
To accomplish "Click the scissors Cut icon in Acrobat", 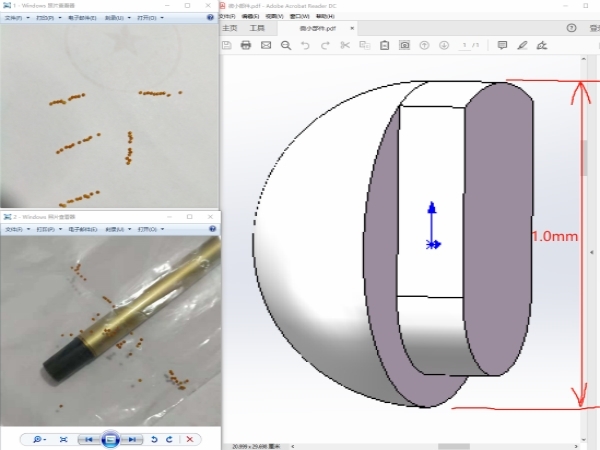I will (x=345, y=45).
